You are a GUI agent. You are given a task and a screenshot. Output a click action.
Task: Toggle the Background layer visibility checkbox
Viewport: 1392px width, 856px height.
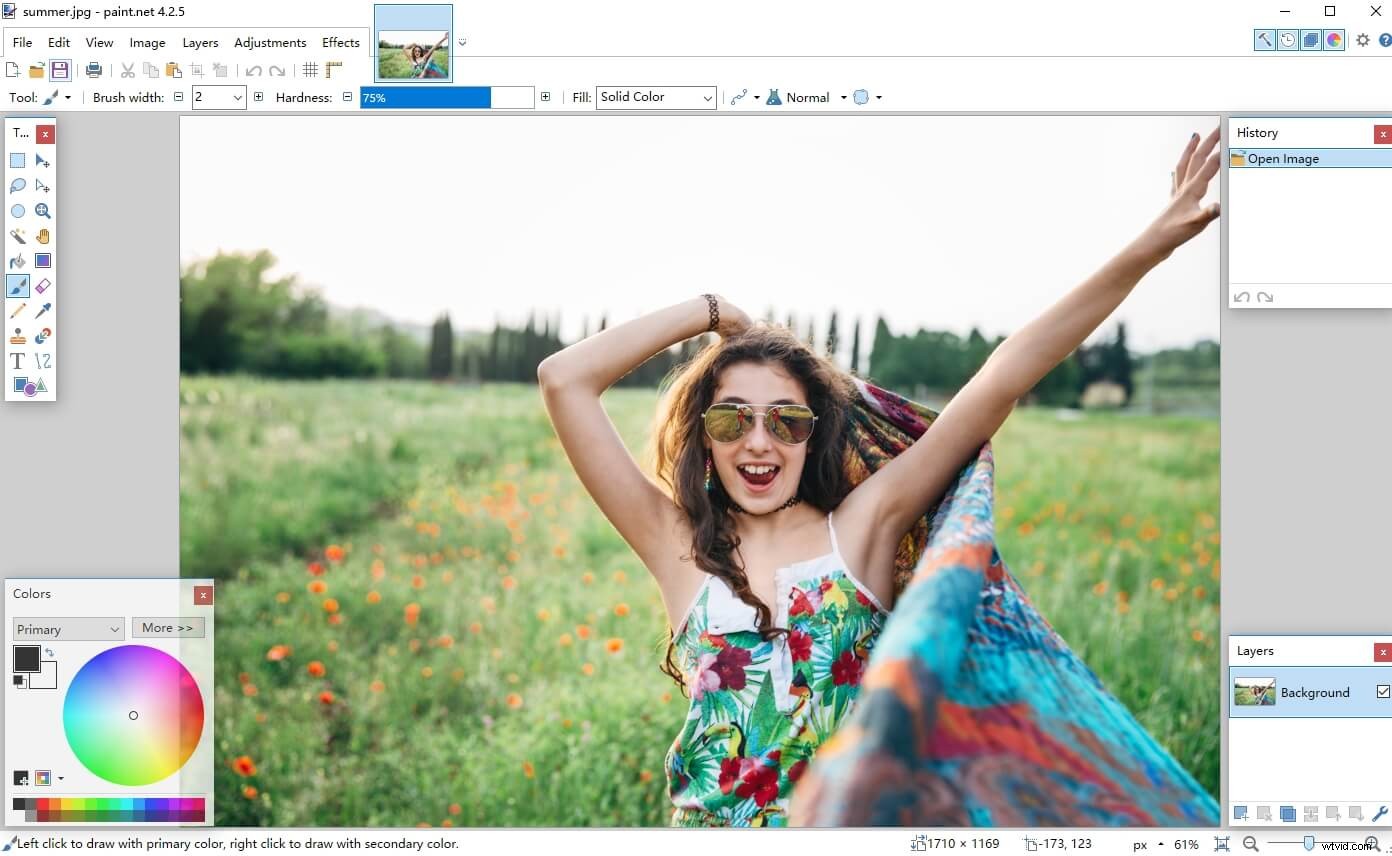point(1383,692)
